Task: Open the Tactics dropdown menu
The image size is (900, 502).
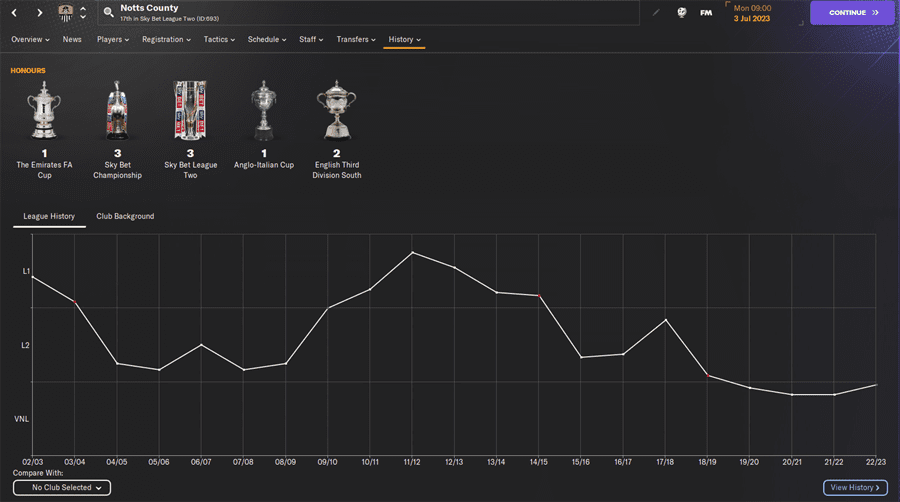Action: pyautogui.click(x=219, y=40)
